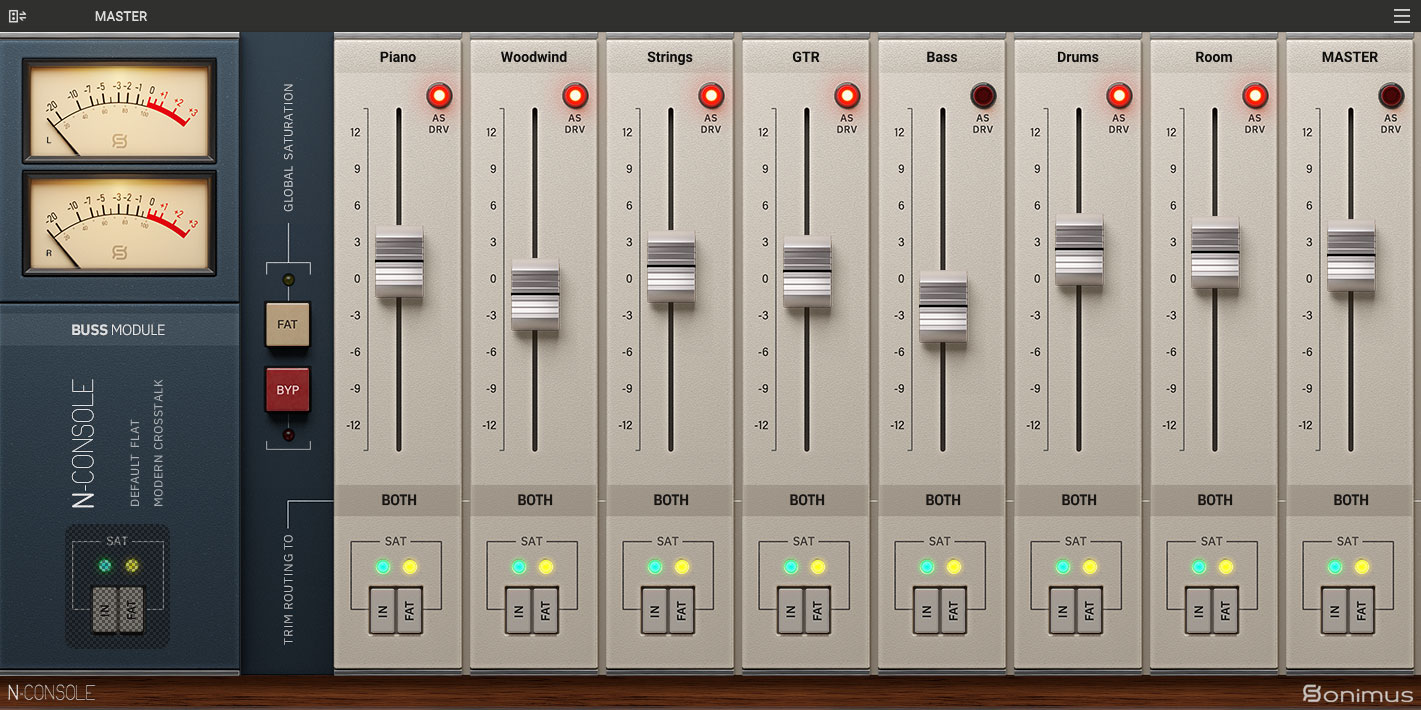Open the preset browser icon beside MASTER

17,16
